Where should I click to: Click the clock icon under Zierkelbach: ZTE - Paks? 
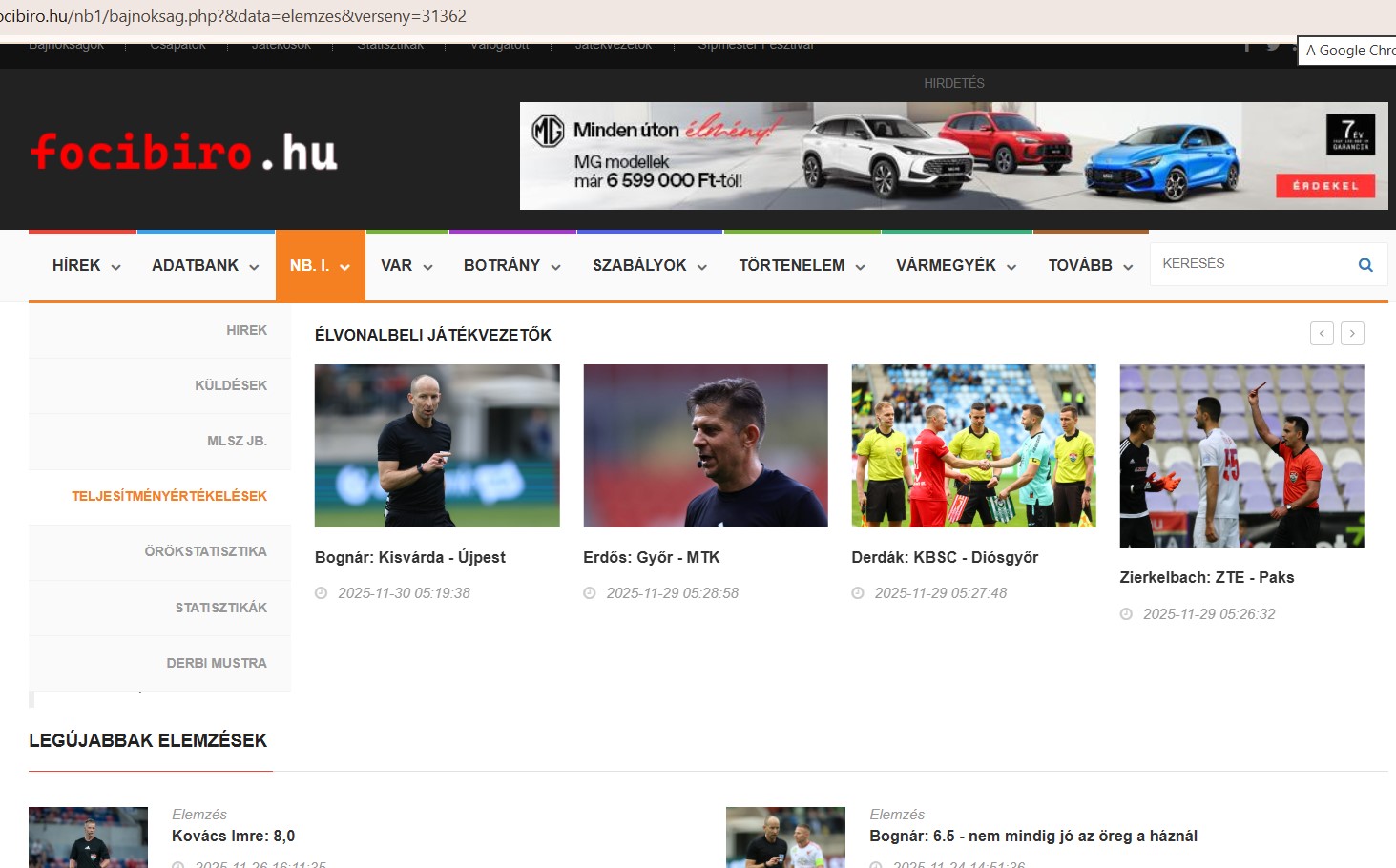[x=1126, y=614]
